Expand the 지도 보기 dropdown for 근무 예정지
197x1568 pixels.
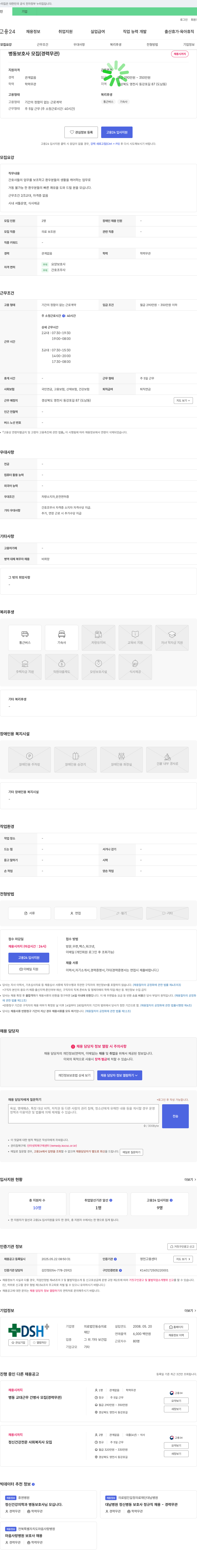click(183, 401)
